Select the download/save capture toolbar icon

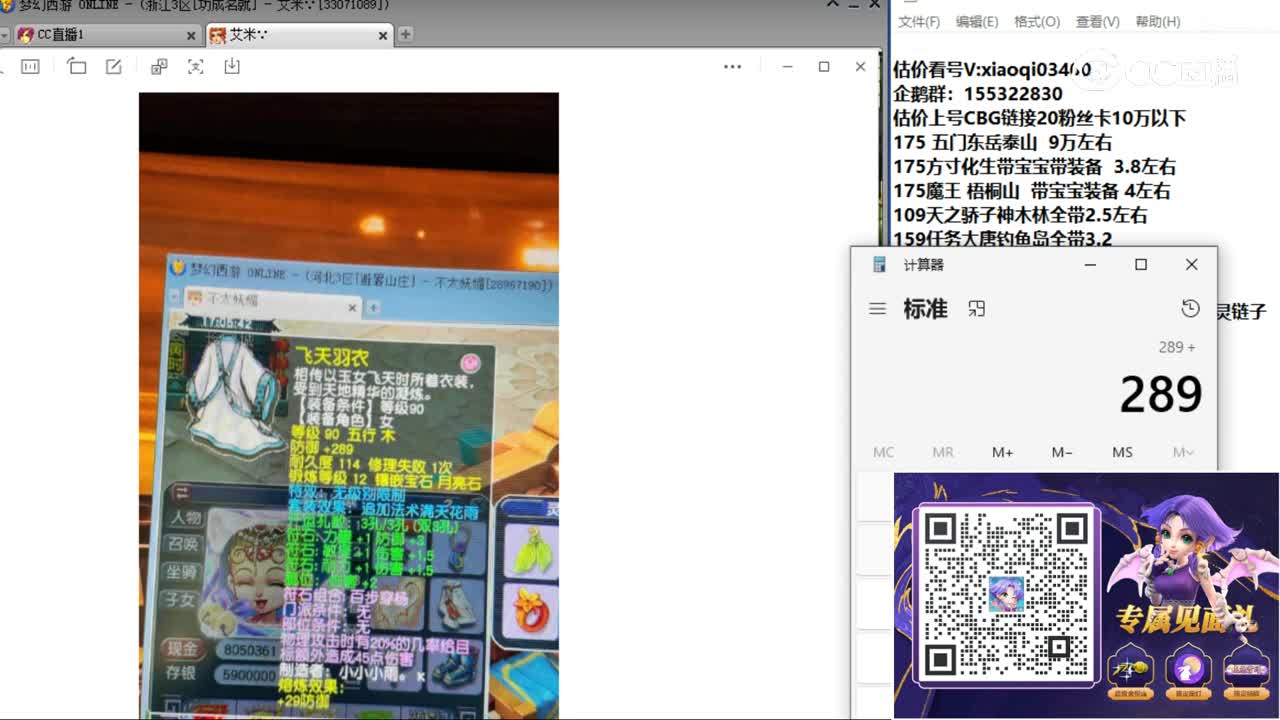231,66
